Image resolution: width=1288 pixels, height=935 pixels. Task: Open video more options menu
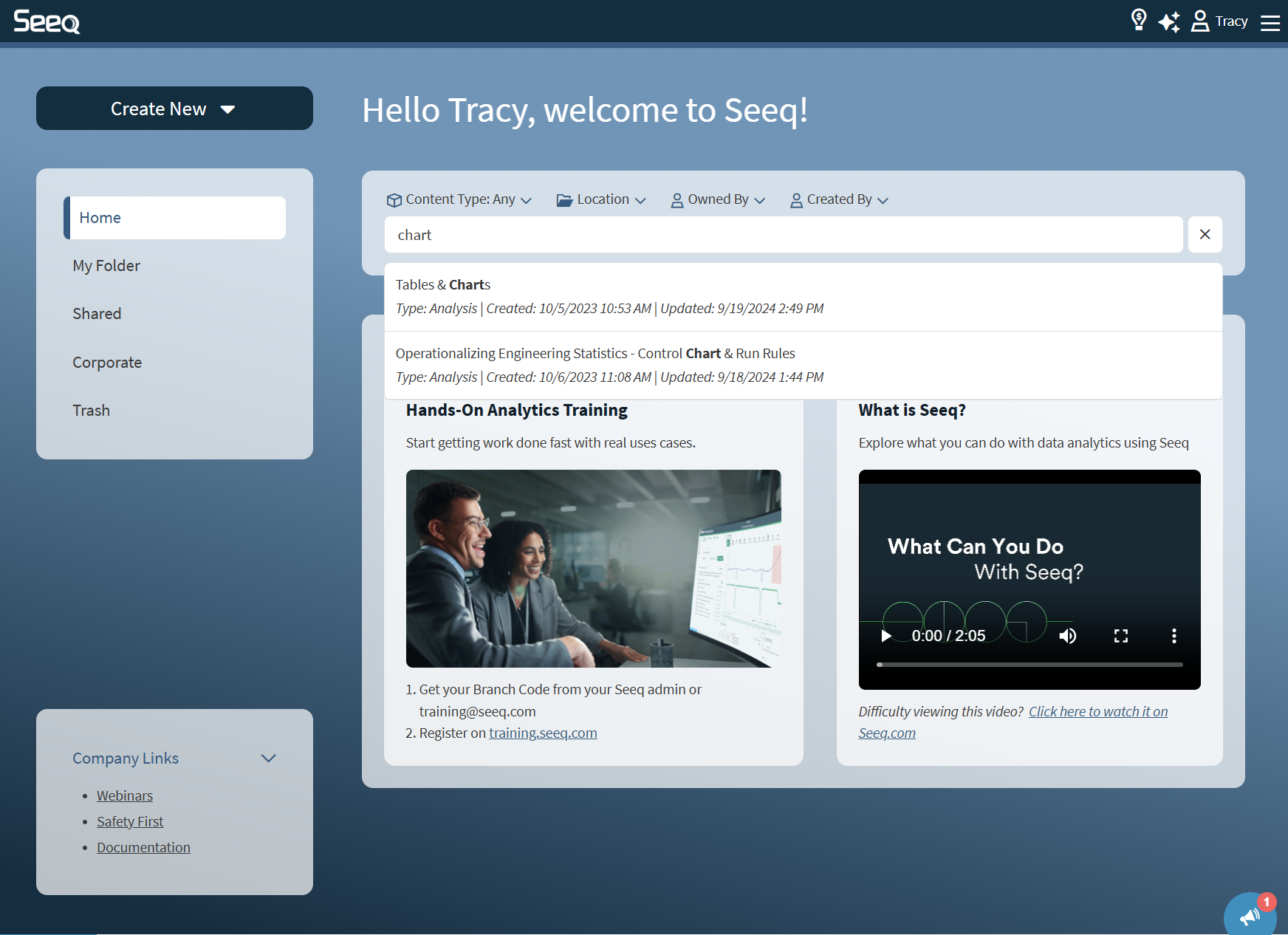click(1174, 636)
